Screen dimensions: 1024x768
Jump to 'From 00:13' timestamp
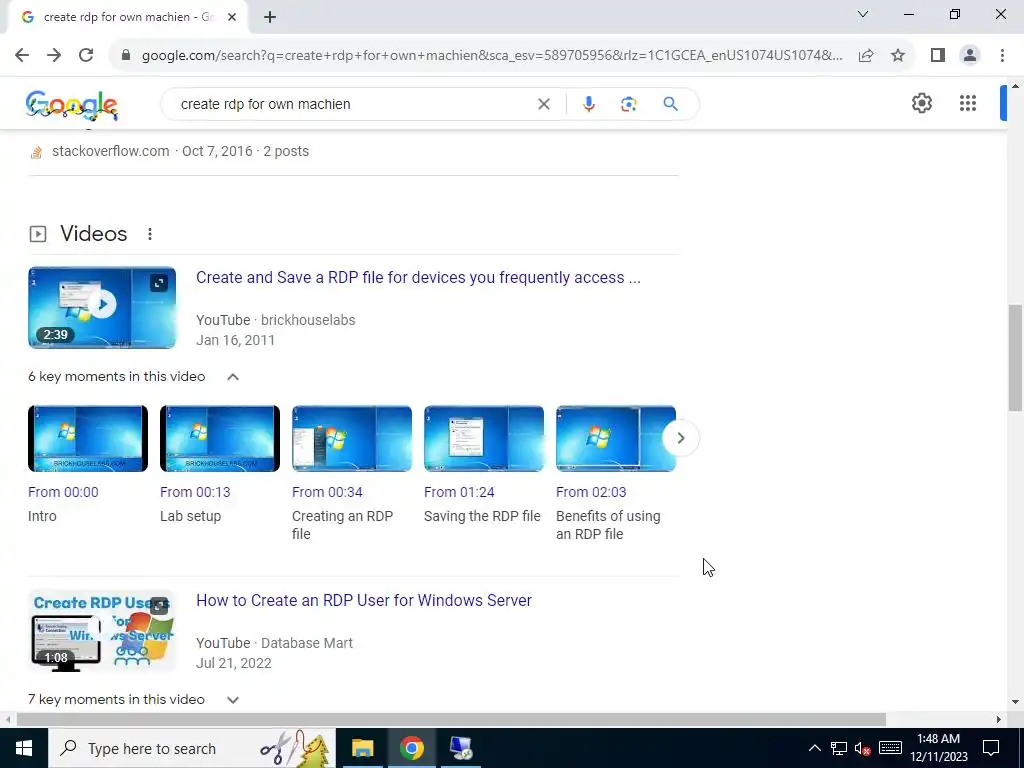tap(195, 492)
